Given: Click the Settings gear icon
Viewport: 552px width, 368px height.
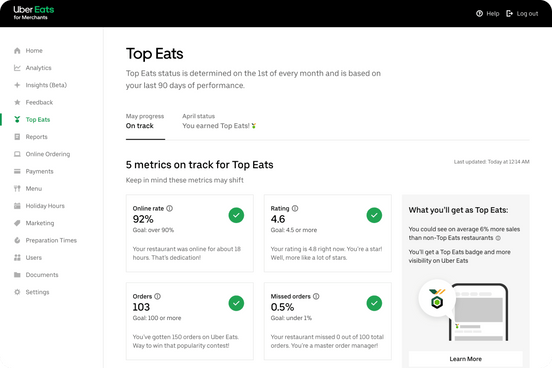Looking at the screenshot, I should (x=17, y=292).
